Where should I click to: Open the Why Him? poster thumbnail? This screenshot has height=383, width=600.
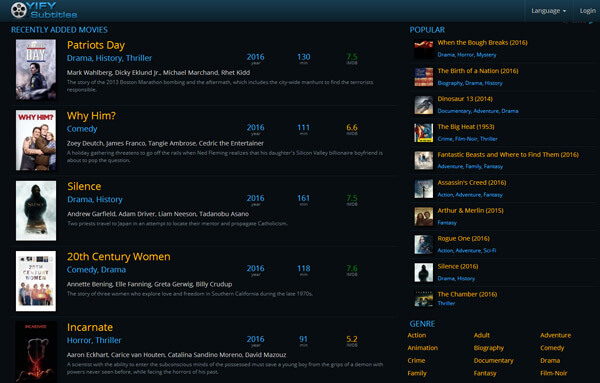(x=36, y=140)
